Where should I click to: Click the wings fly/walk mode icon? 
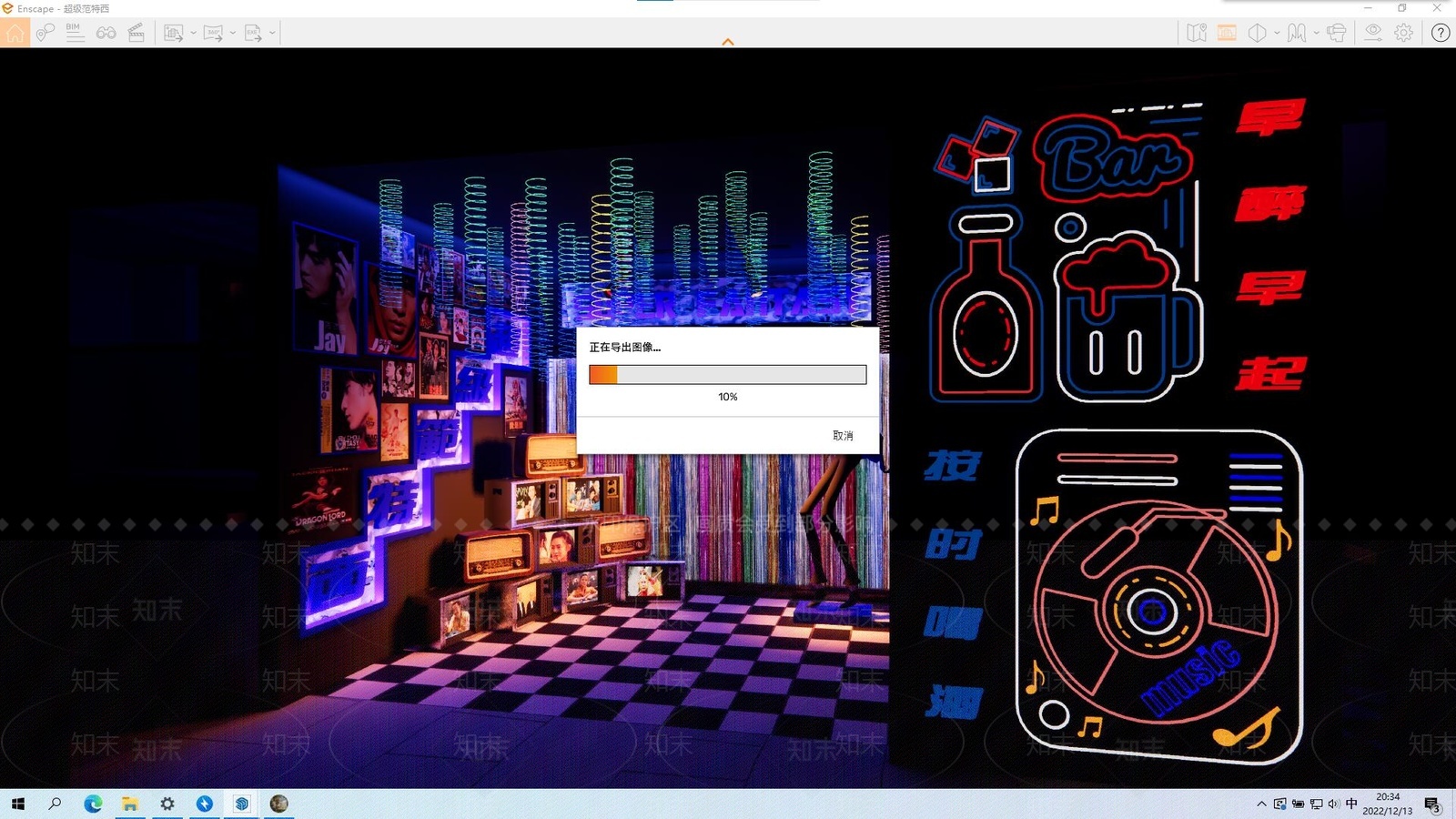pos(1298,34)
